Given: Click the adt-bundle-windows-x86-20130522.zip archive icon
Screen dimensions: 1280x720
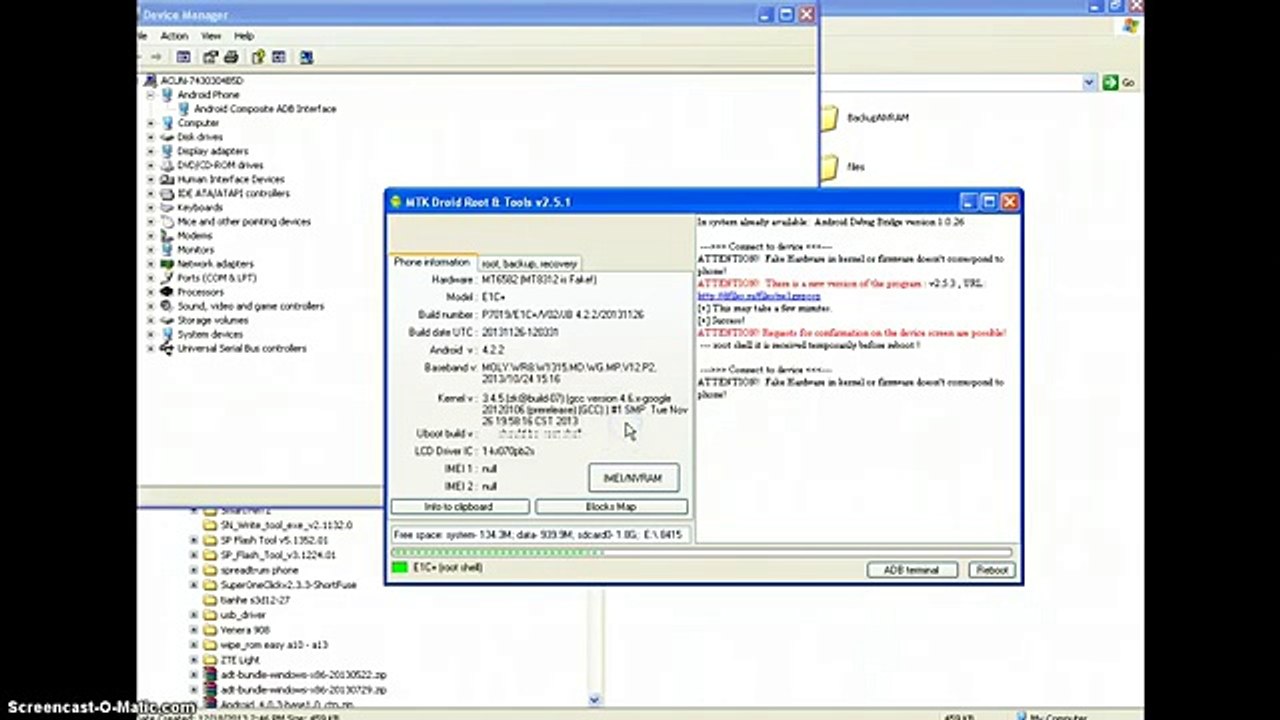Looking at the screenshot, I should [210, 675].
